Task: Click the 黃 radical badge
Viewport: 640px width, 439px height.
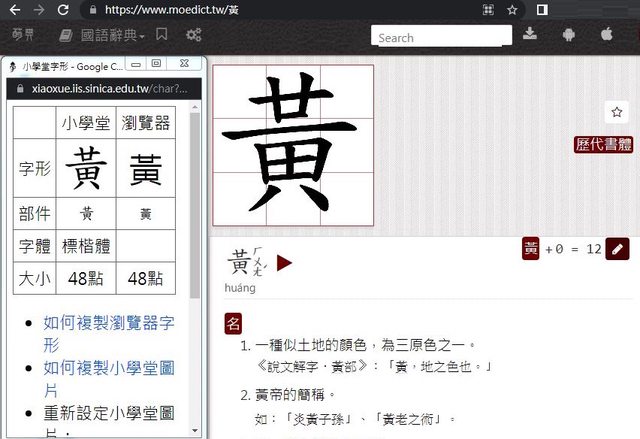Action: [x=531, y=249]
